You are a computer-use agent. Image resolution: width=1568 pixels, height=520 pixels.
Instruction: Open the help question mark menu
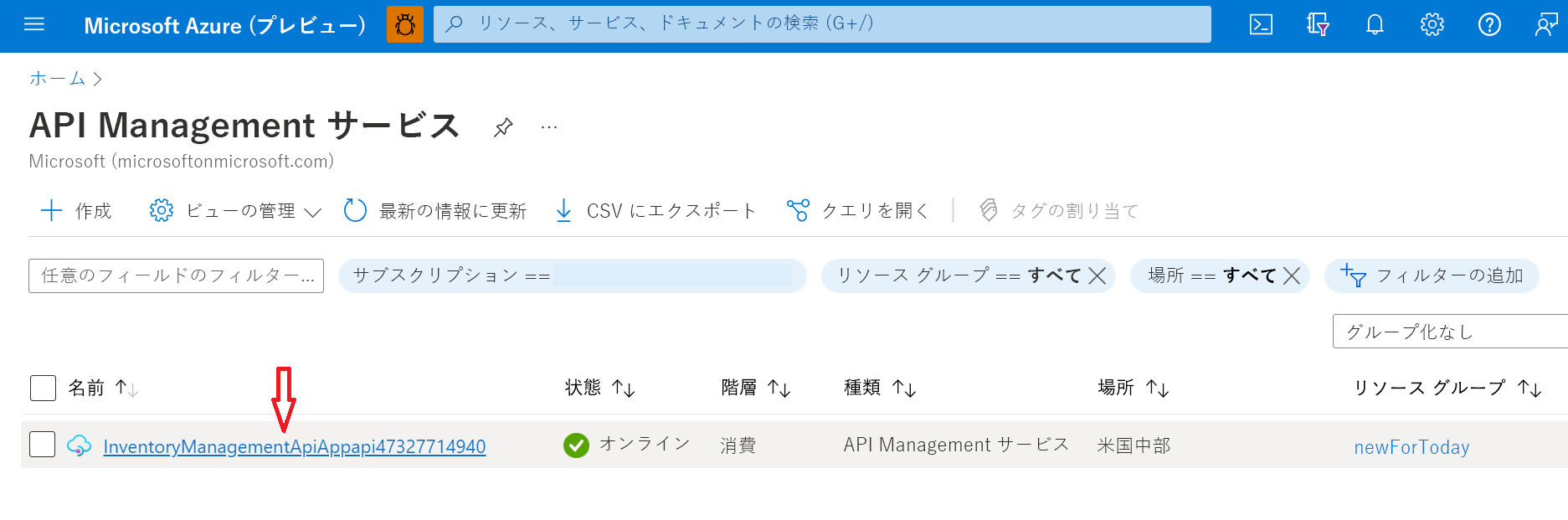(1489, 24)
